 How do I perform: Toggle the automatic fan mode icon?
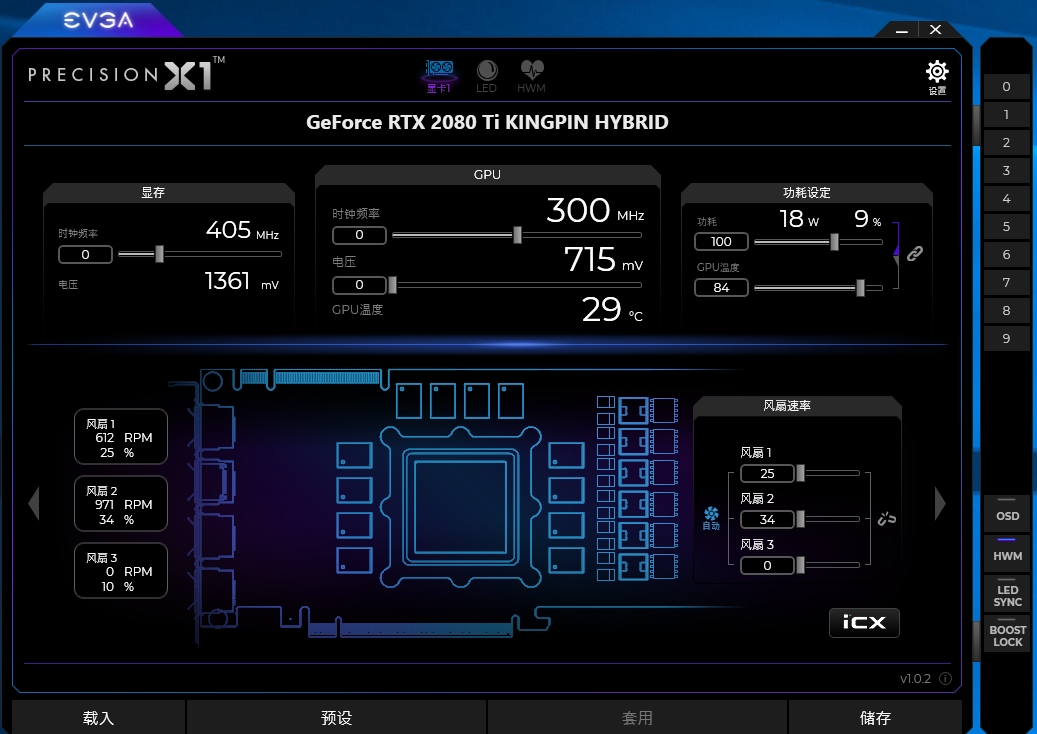(x=711, y=518)
